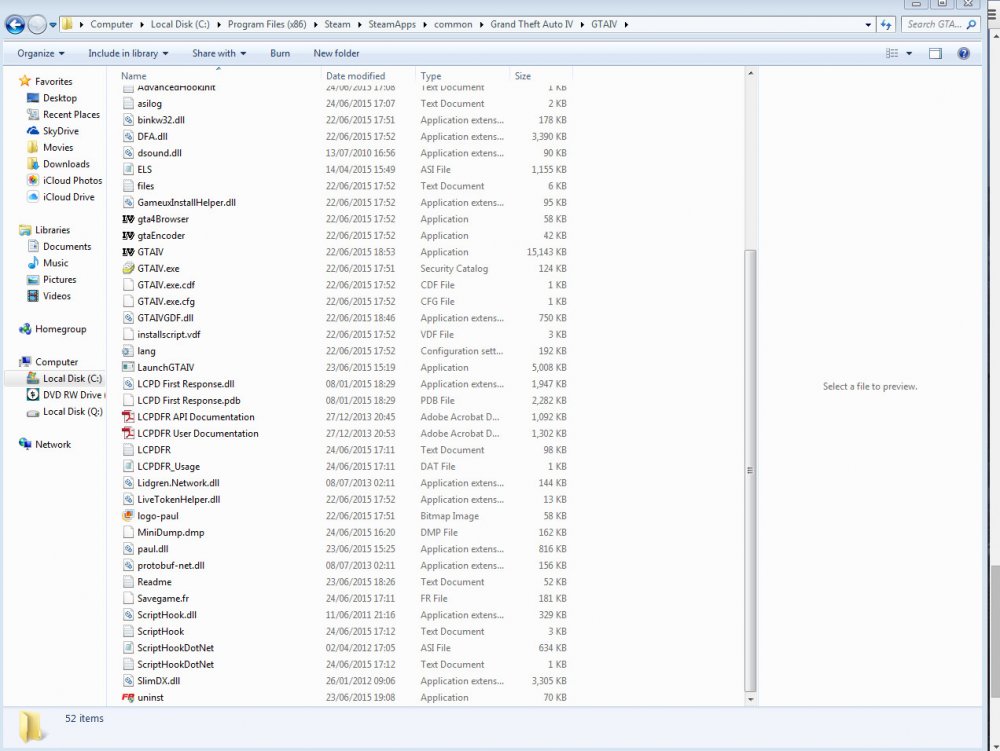Click the Burn toolbar button

(x=280, y=54)
